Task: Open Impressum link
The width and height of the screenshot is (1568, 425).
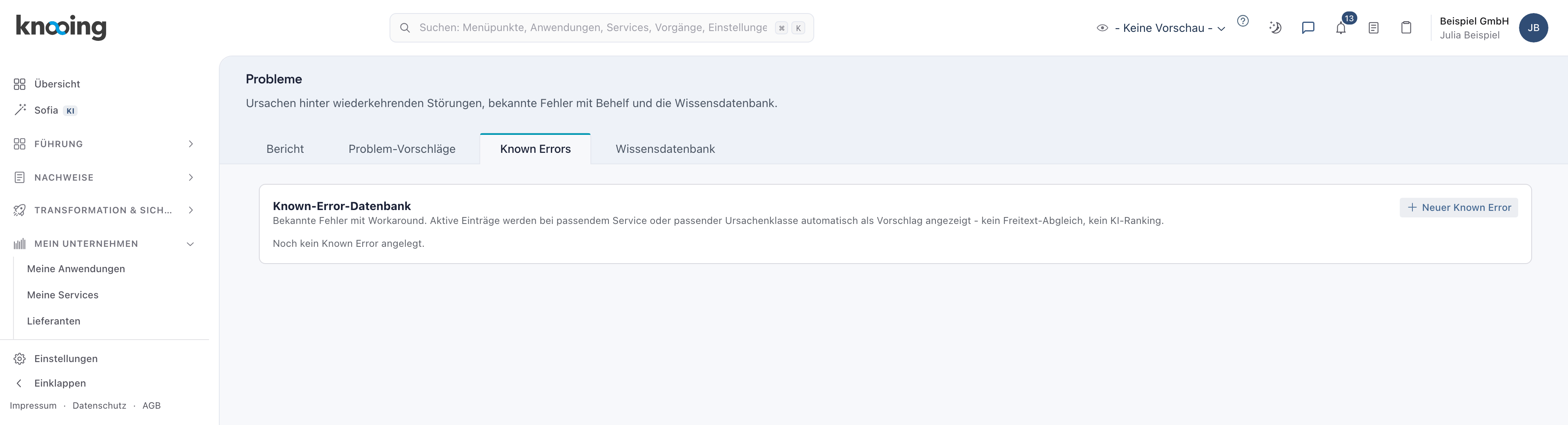Action: pos(33,405)
